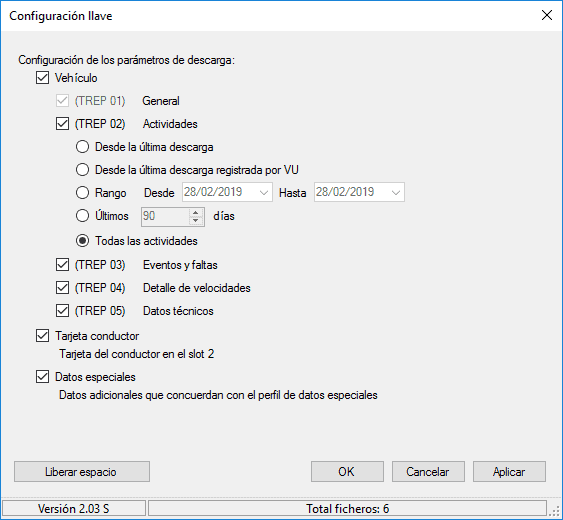Screen dimensions: 563x520
Task: Select Todas las actividades radio
Action: pos(82,241)
